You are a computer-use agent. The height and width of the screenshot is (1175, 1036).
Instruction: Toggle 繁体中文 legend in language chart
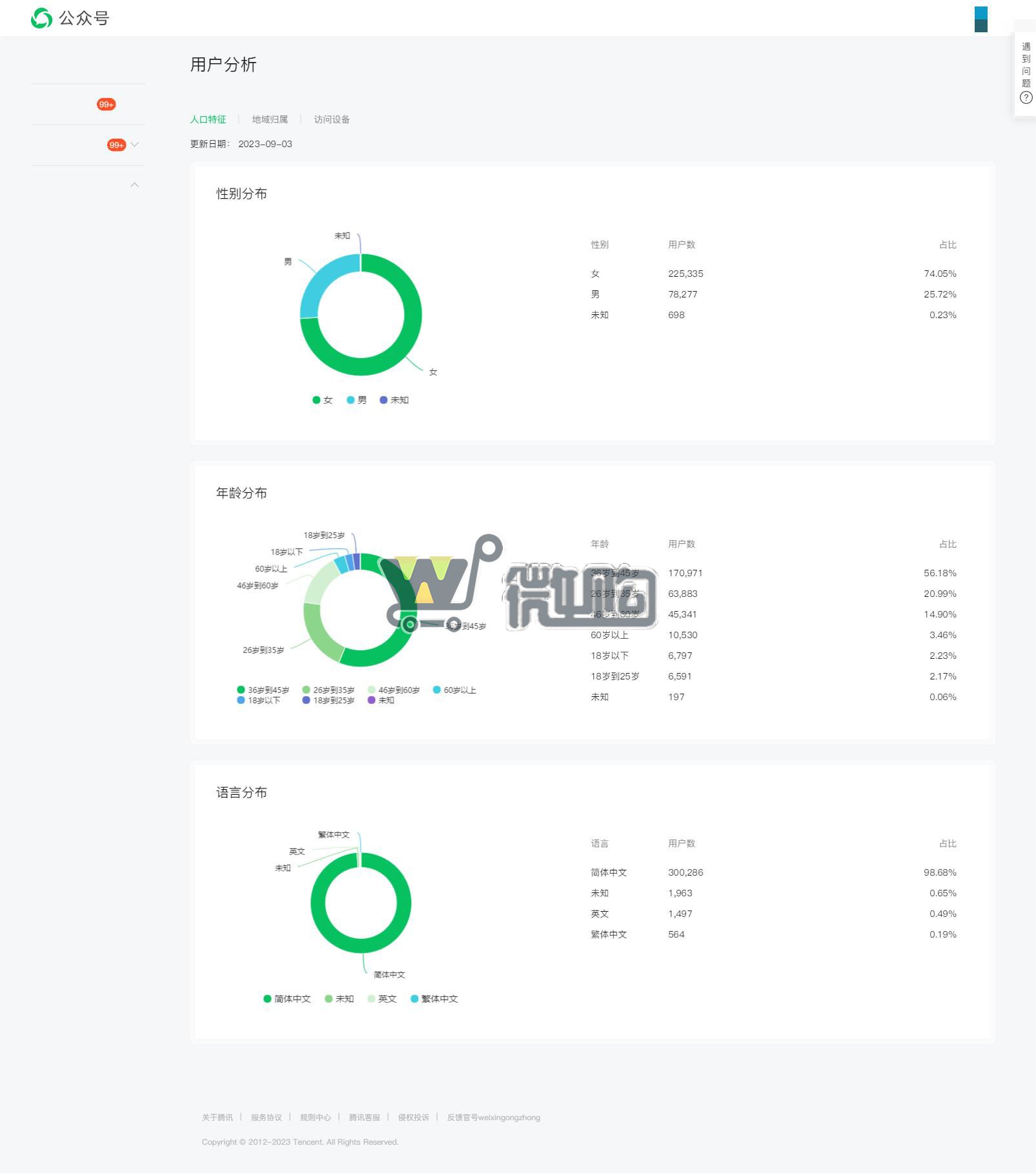(434, 999)
